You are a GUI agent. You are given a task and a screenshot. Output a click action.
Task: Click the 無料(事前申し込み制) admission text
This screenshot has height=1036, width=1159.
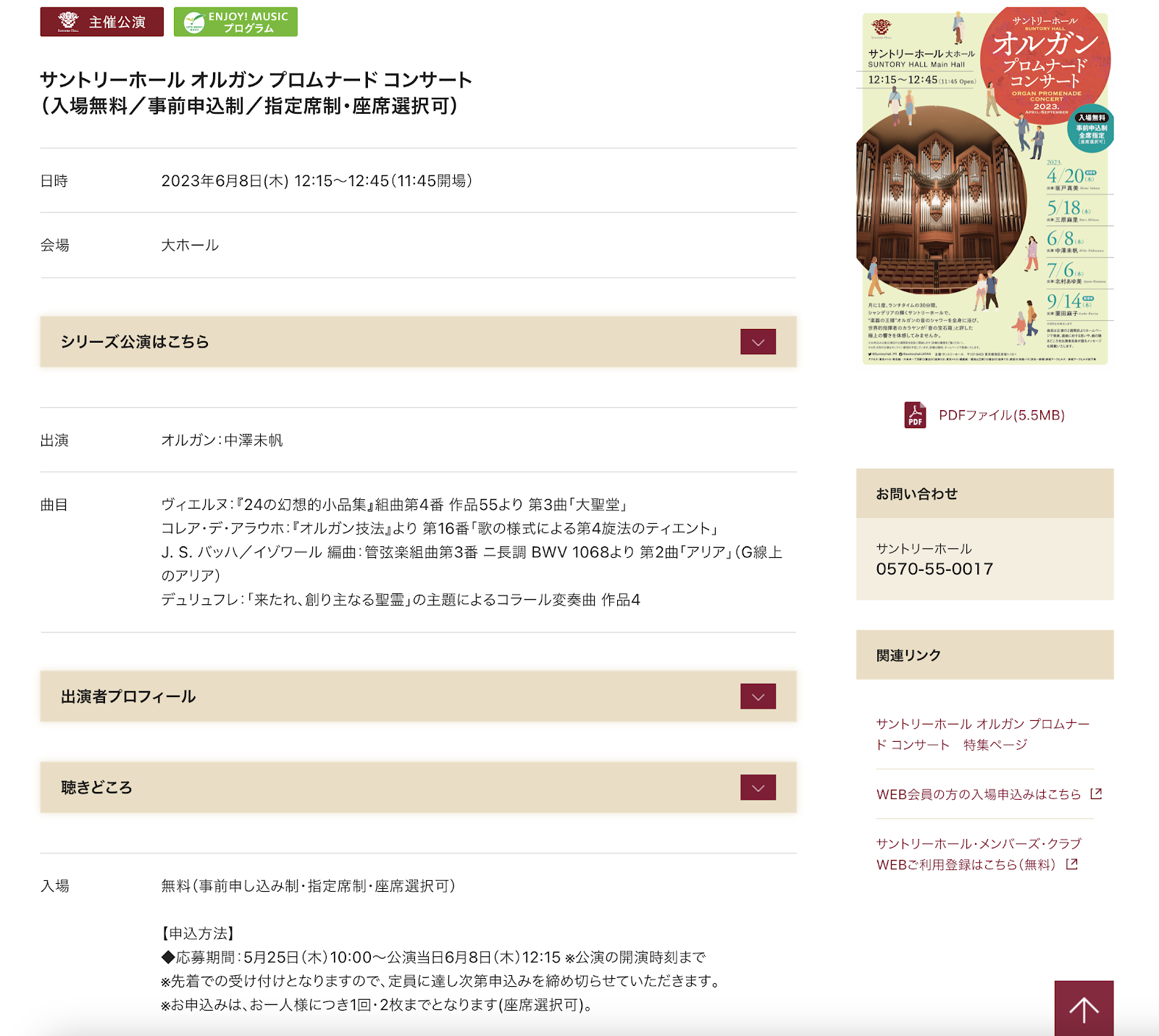point(309,886)
